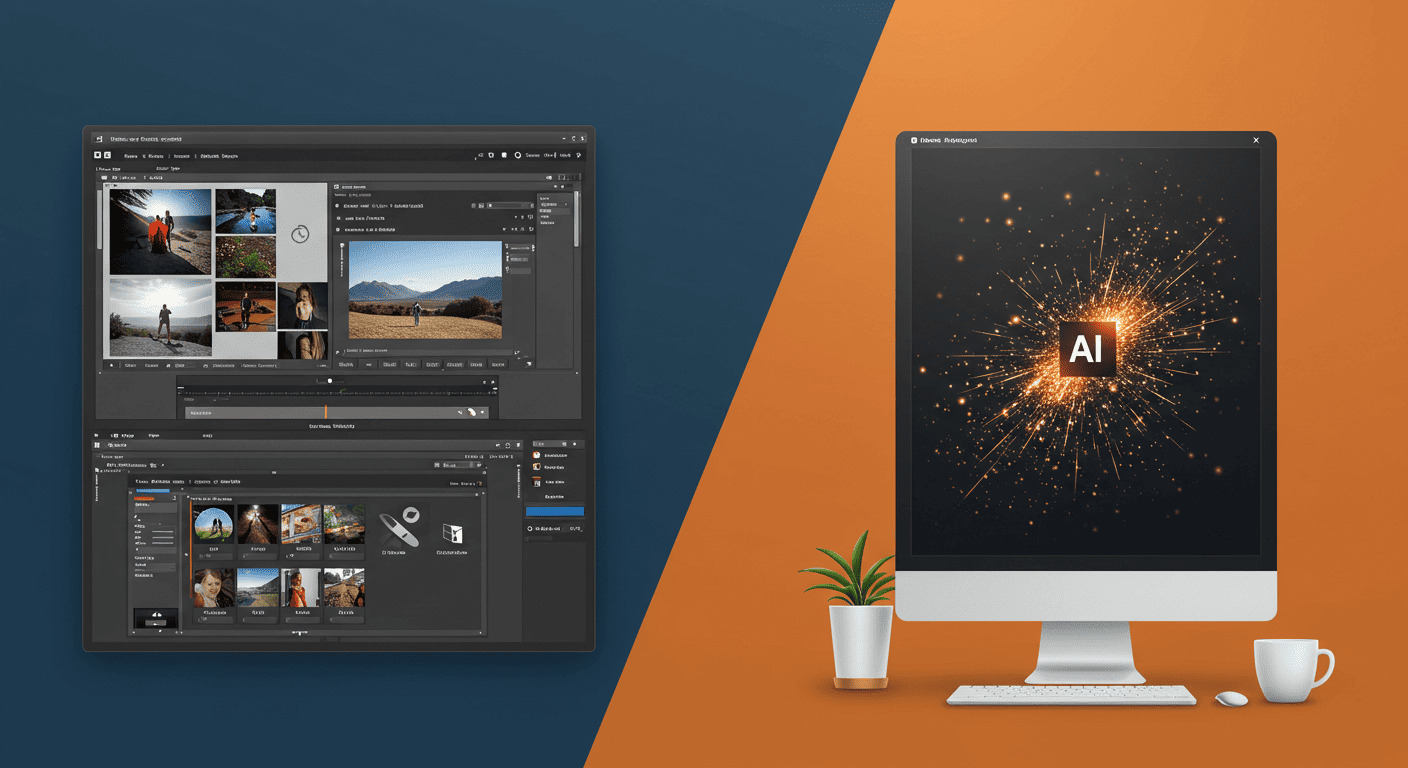
Task: Click the leftmost button below the landscape preview
Action: [x=346, y=363]
